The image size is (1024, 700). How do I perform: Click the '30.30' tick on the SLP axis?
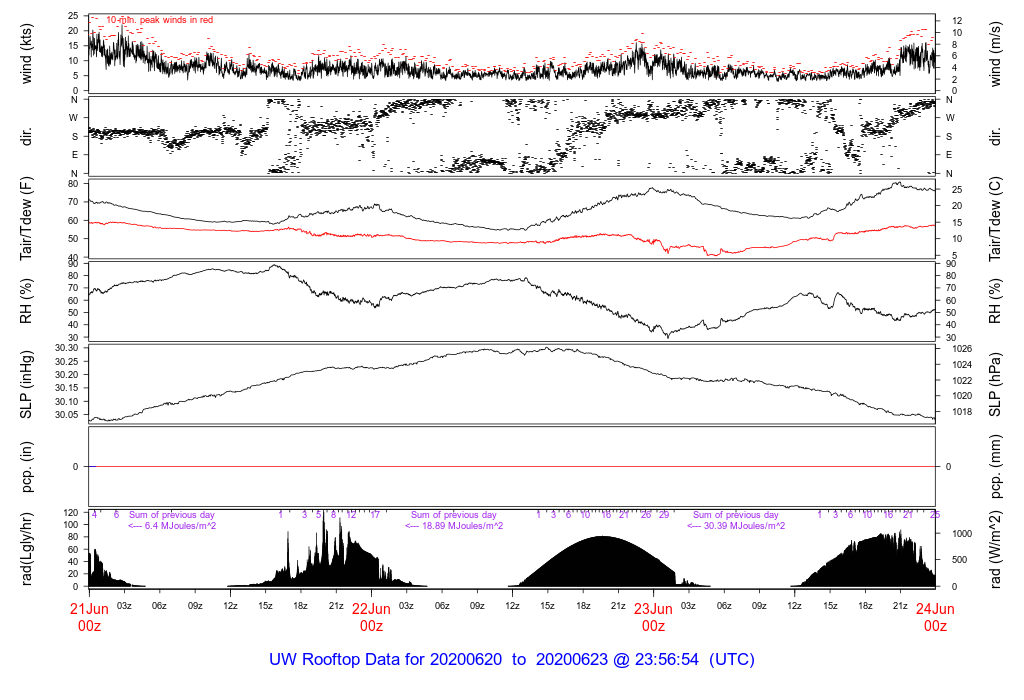(66, 347)
